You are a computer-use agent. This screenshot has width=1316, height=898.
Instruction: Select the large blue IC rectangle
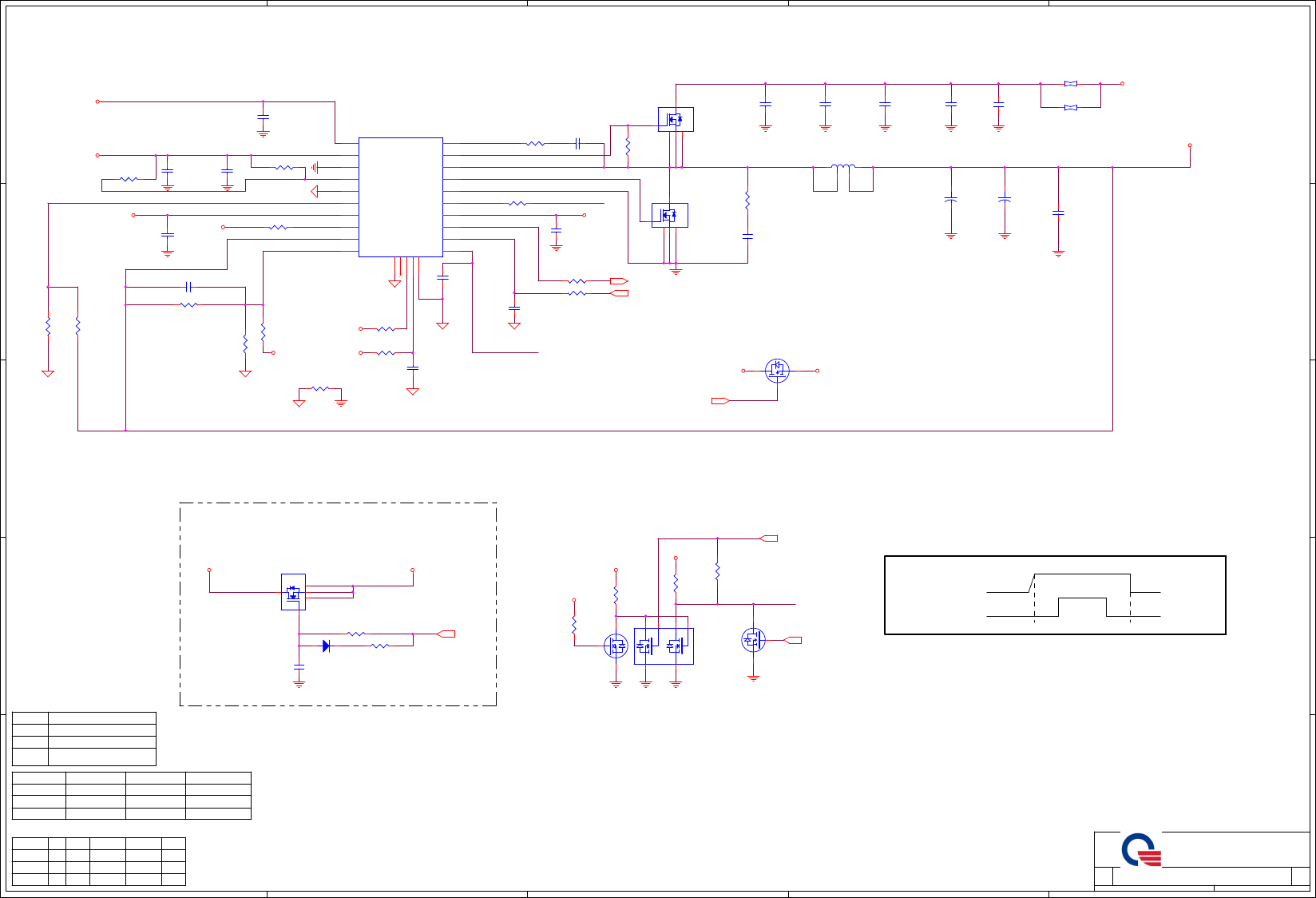401,197
